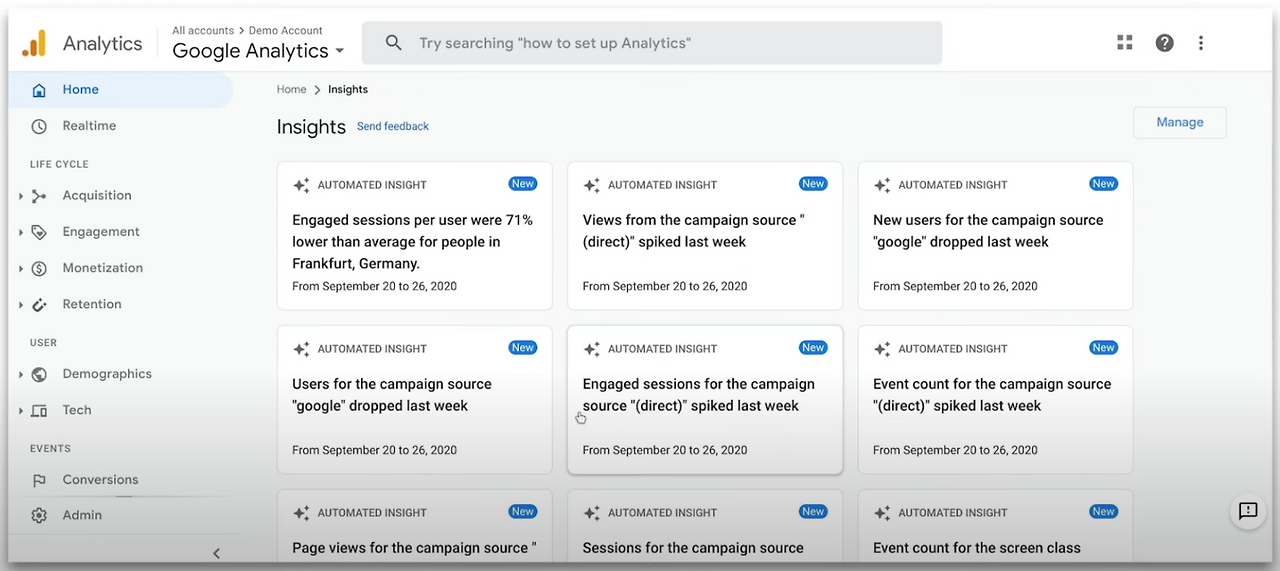Expand the Acquisition section

(x=21, y=196)
